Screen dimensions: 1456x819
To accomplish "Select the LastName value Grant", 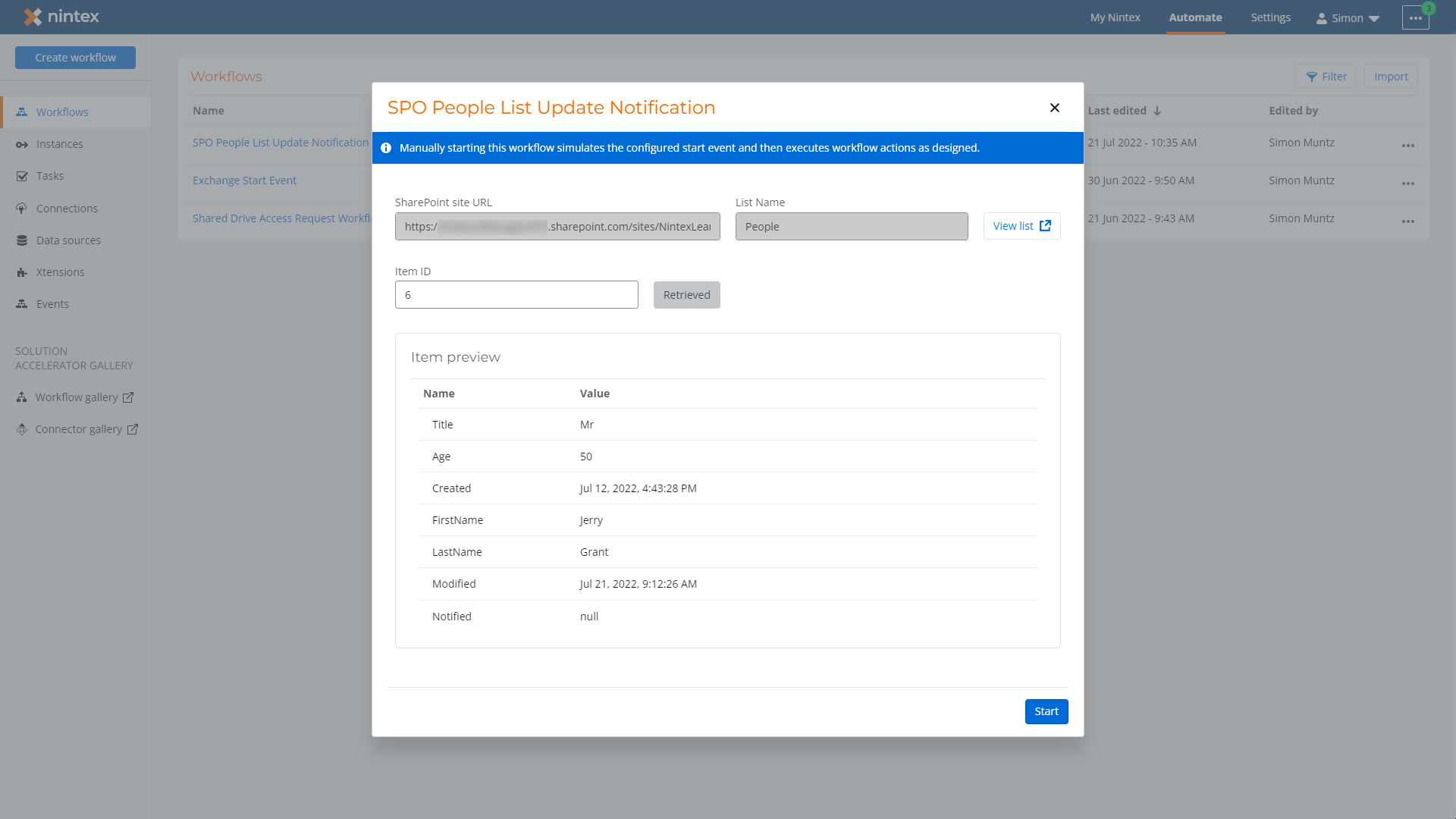I will click(x=594, y=552).
